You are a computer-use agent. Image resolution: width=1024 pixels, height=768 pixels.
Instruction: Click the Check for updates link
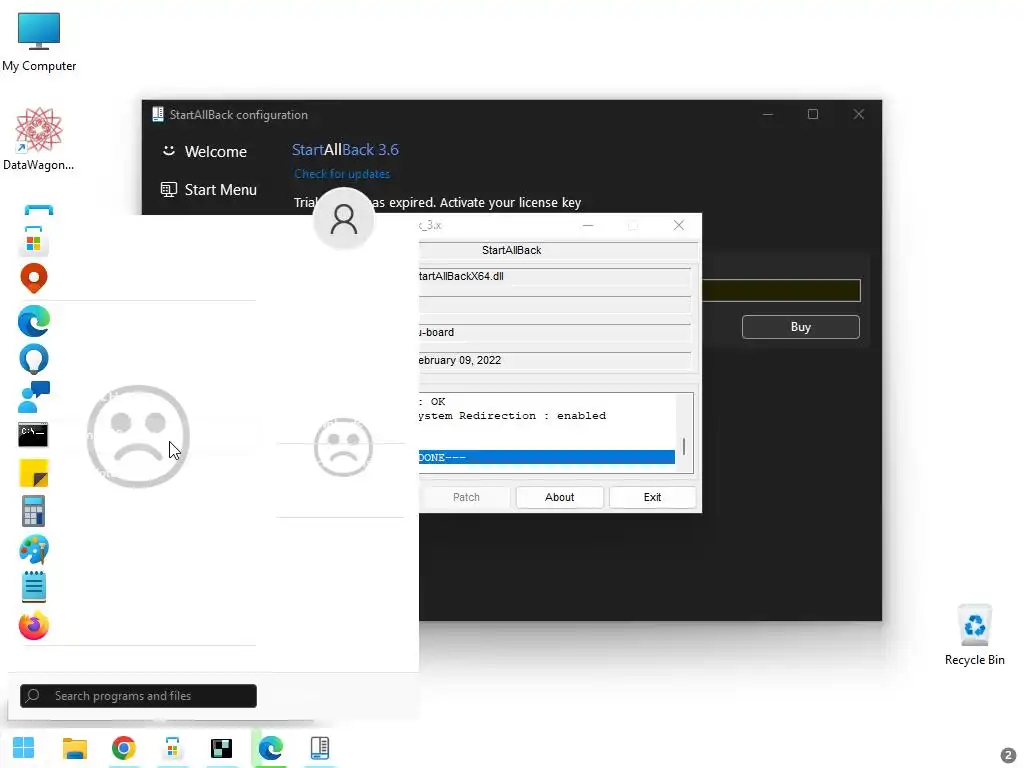342,174
